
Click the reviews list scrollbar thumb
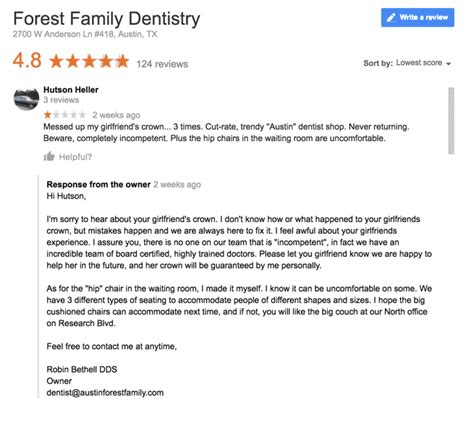(x=451, y=120)
